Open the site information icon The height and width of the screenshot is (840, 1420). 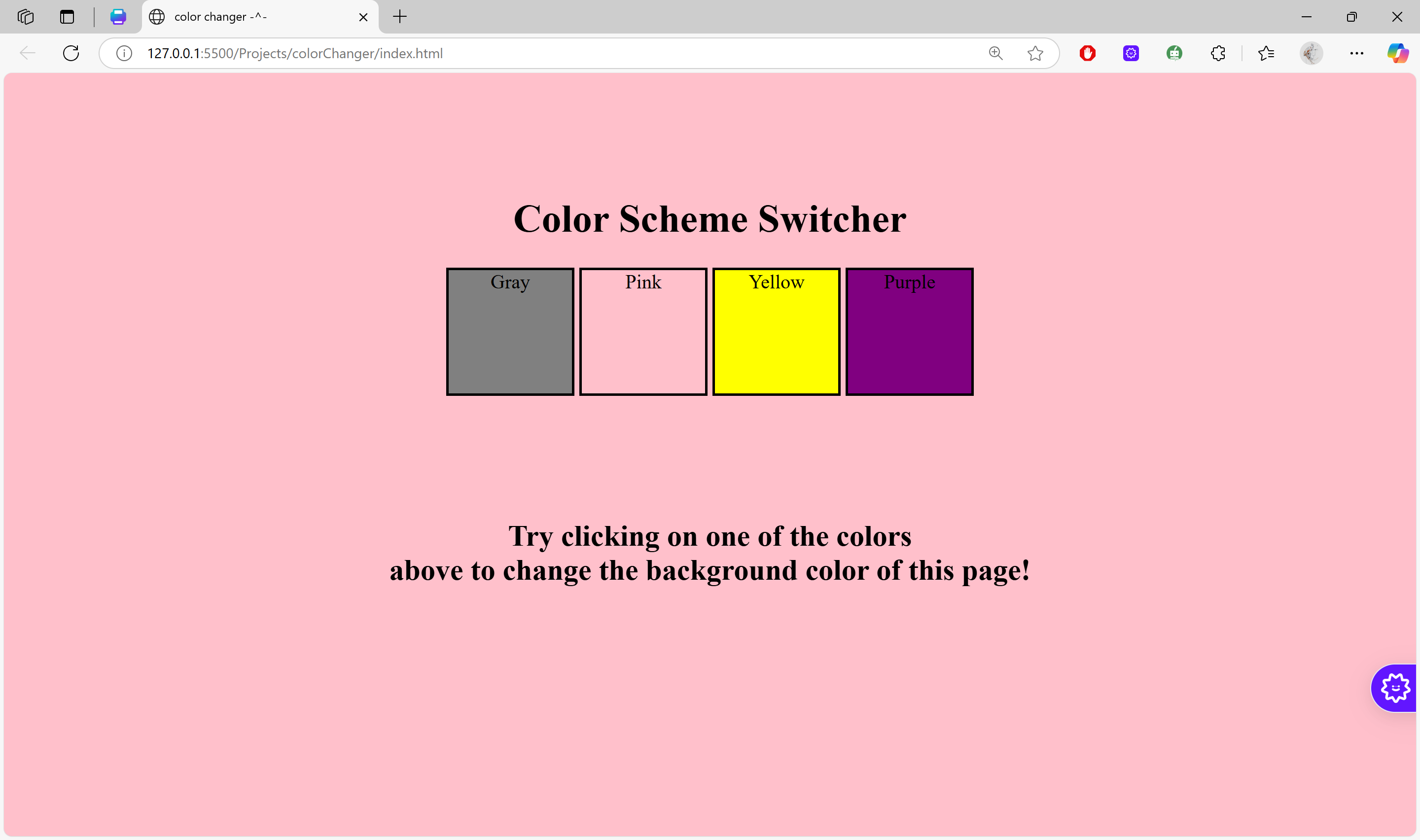(x=124, y=53)
